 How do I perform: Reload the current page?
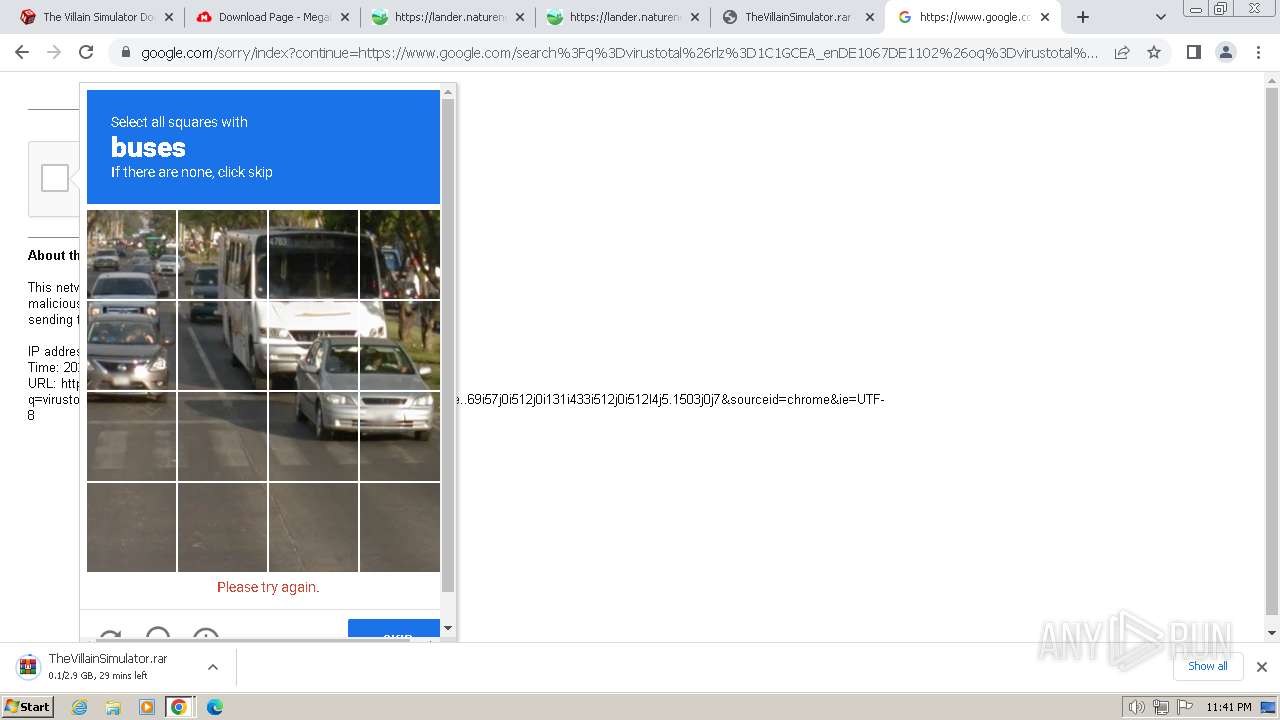click(86, 52)
